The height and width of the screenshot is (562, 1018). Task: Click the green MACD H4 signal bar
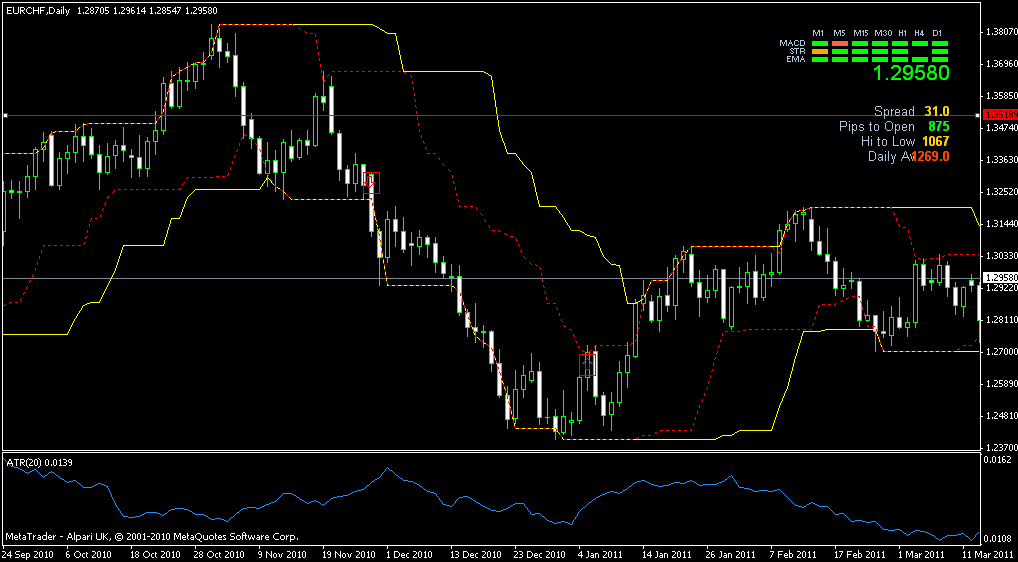(920, 43)
